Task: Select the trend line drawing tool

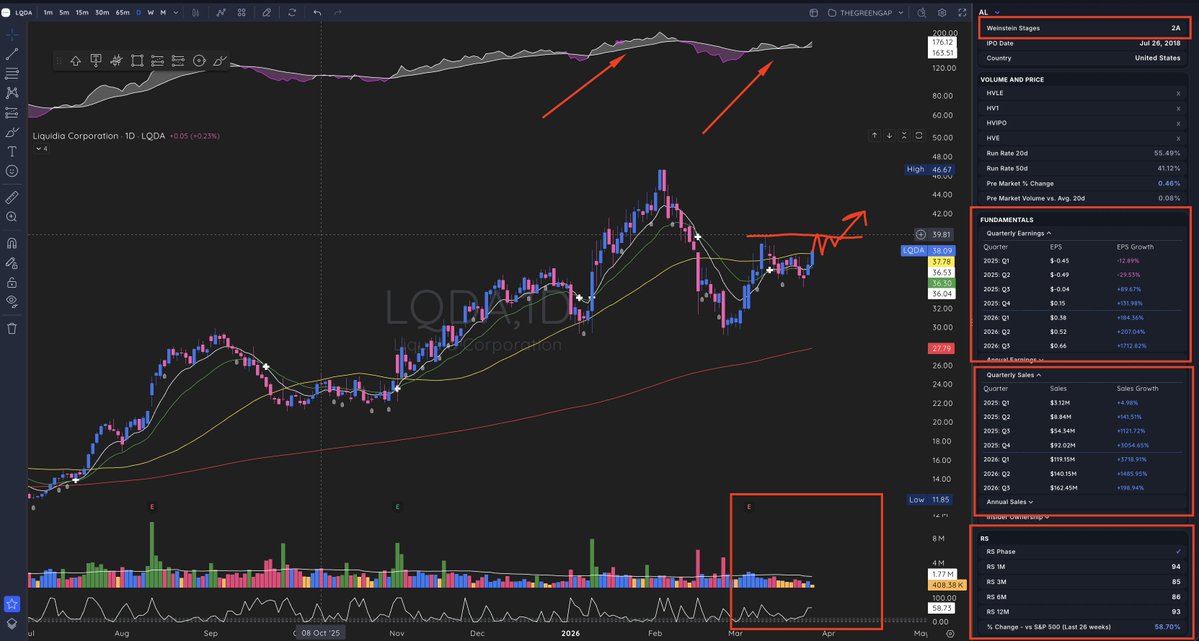Action: [x=12, y=54]
